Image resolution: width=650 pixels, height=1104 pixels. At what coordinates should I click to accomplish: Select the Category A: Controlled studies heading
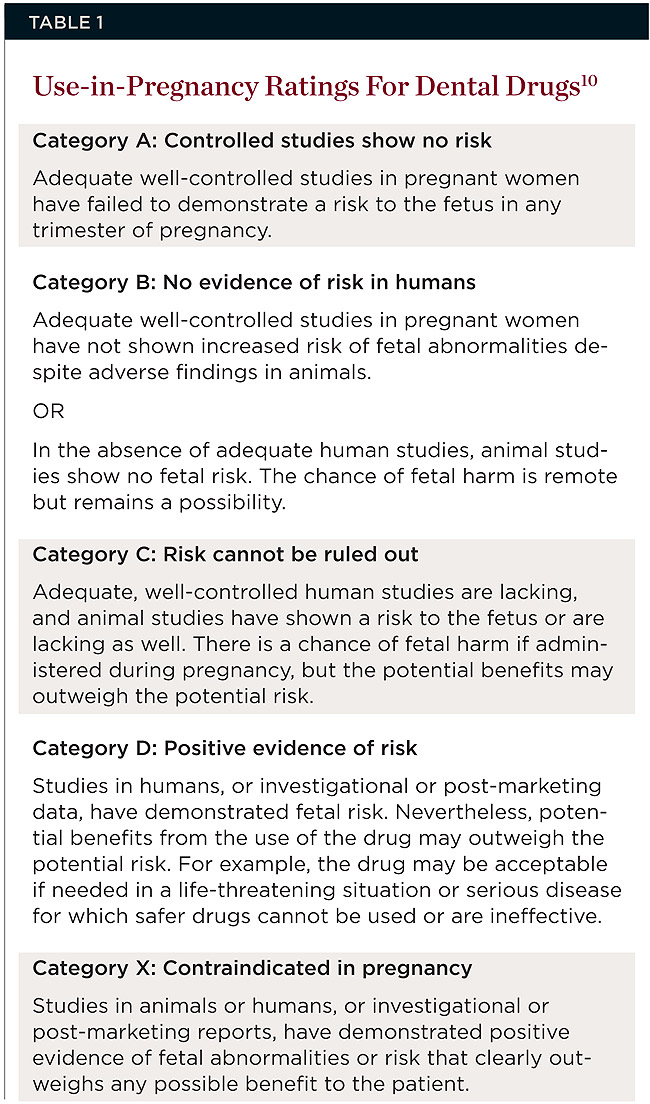point(262,140)
